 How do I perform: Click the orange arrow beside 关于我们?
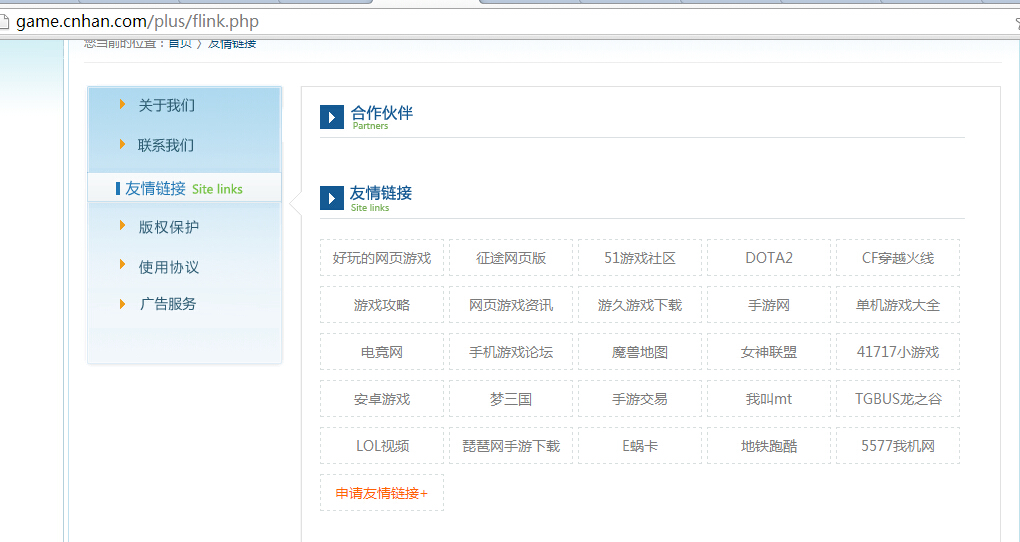tap(122, 104)
